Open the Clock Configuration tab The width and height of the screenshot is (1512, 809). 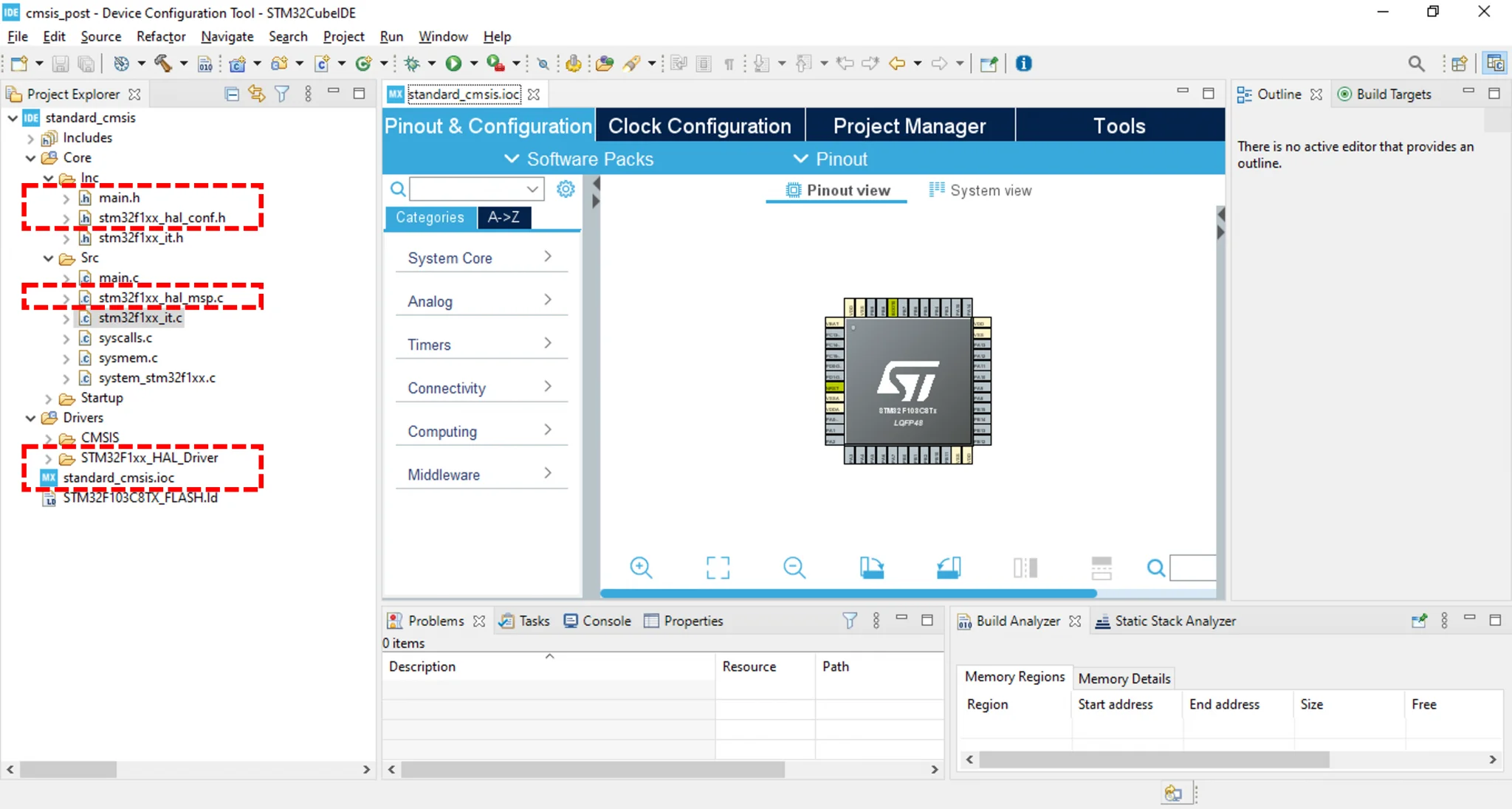point(699,125)
